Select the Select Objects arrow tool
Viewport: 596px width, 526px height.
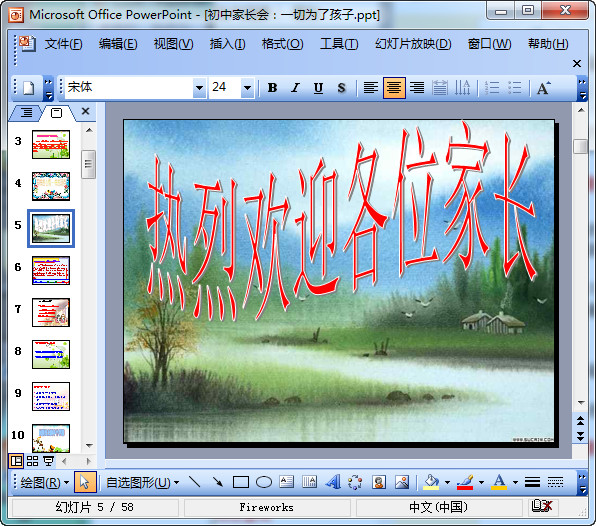point(85,483)
